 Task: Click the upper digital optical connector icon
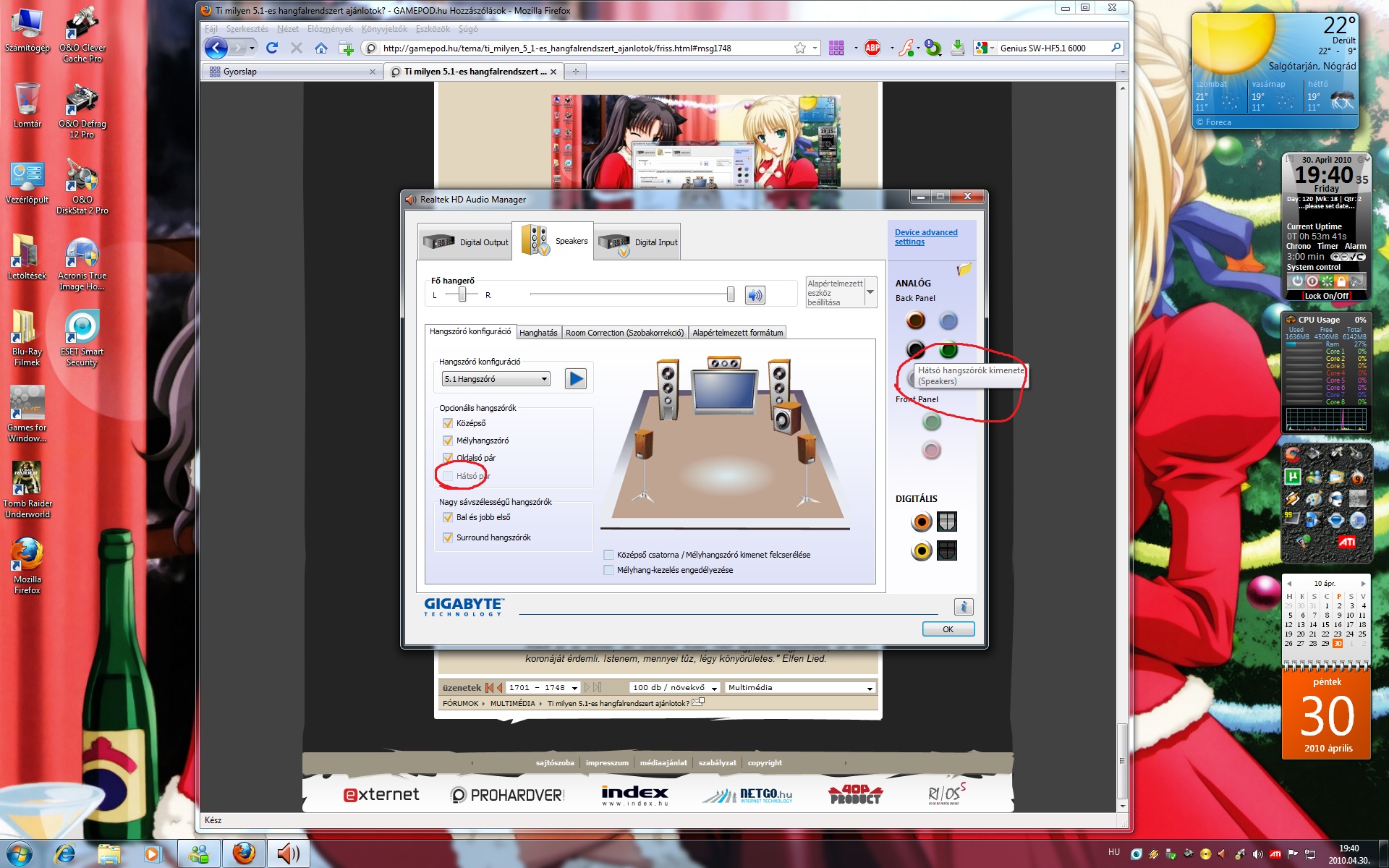pos(947,522)
